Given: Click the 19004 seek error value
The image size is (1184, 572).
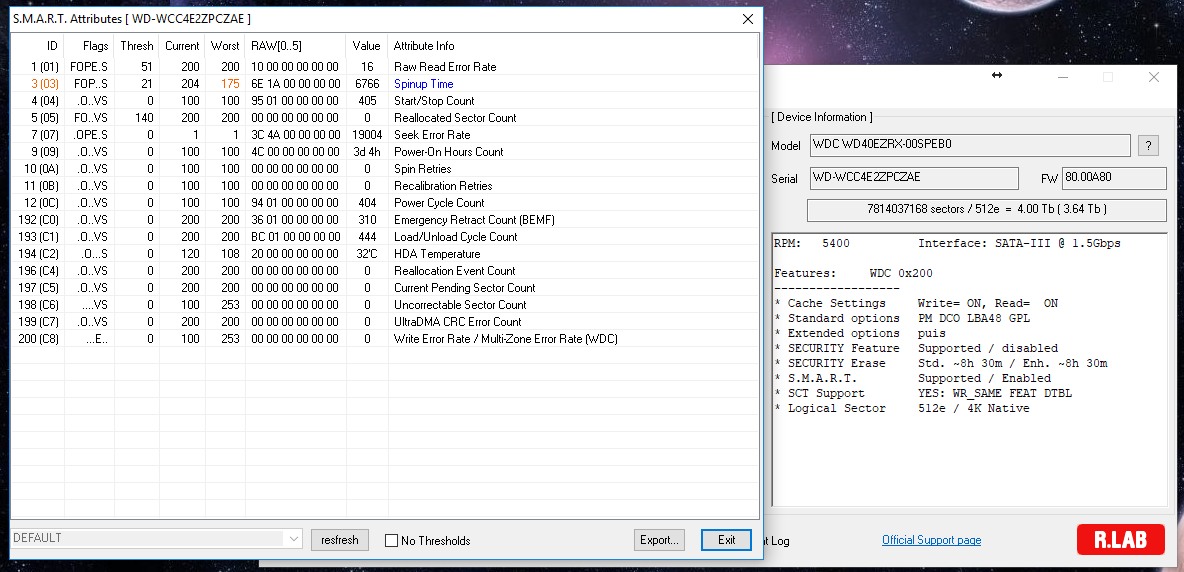Looking at the screenshot, I should tap(367, 134).
